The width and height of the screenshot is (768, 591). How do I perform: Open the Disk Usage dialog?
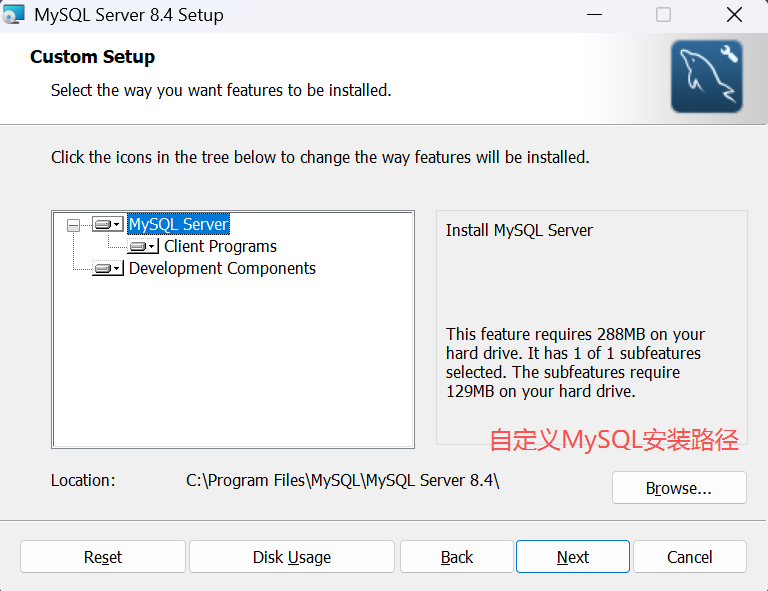[x=292, y=557]
